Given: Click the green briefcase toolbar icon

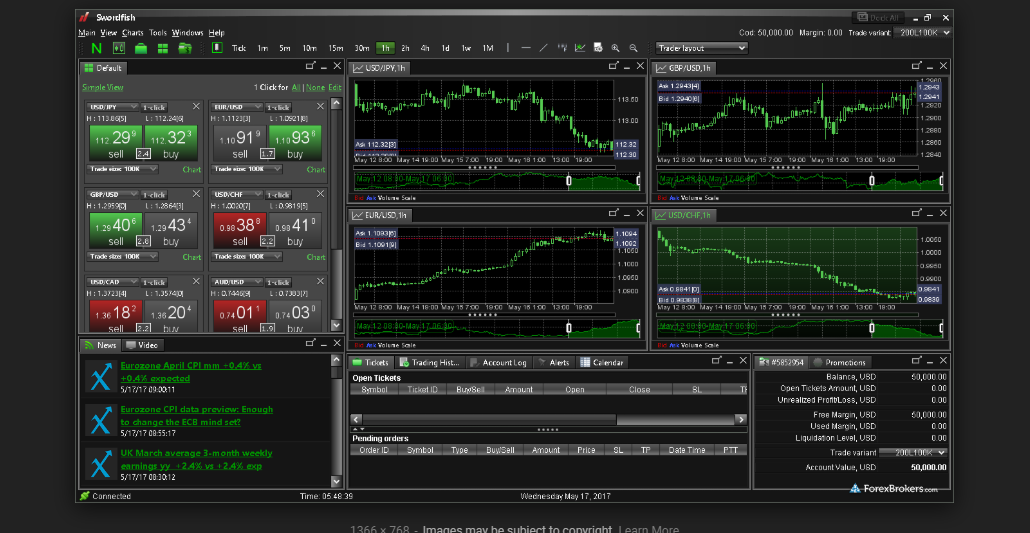Looking at the screenshot, I should (x=141, y=48).
